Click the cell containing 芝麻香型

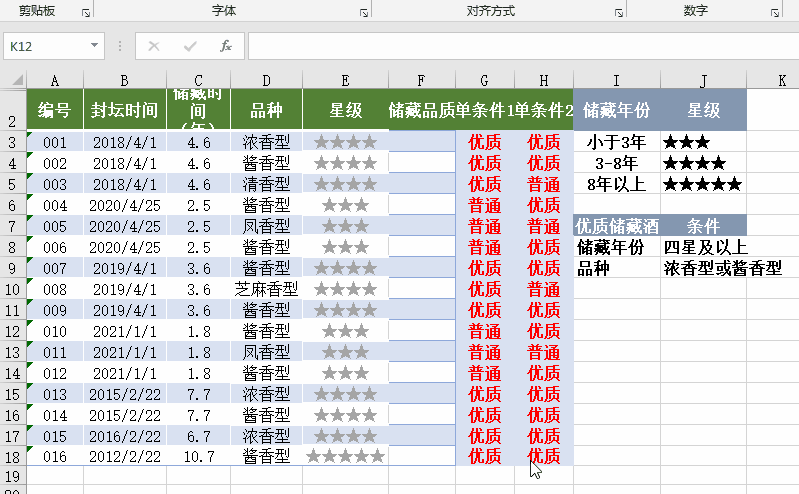pos(266,289)
